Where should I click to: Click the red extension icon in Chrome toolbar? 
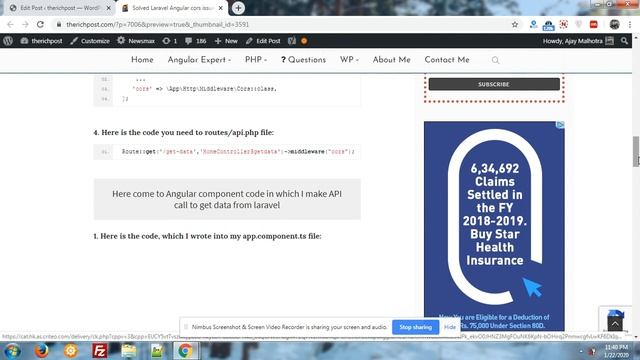tap(594, 24)
